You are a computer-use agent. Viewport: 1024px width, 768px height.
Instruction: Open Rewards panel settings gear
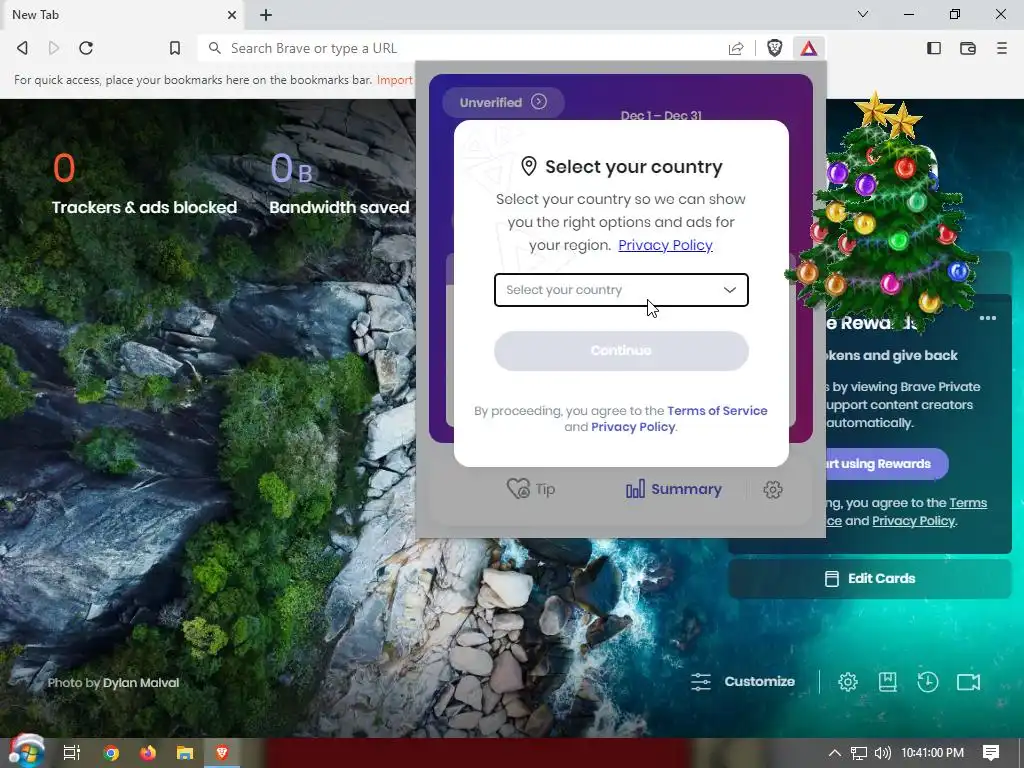(773, 489)
